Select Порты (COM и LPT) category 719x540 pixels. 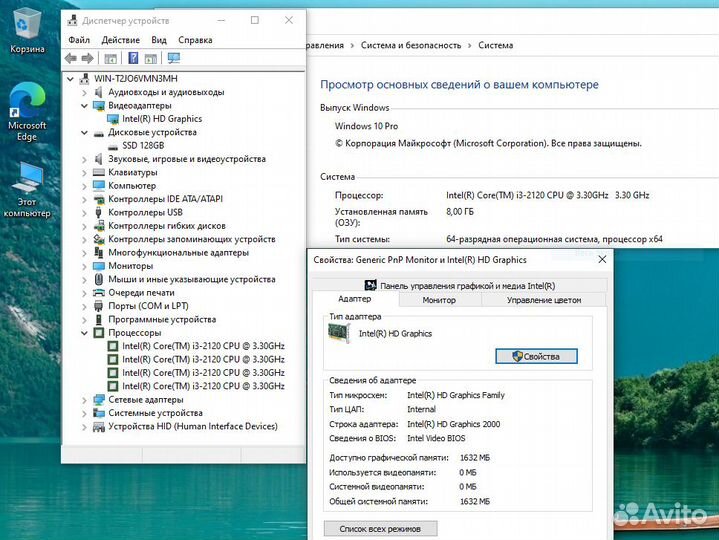(148, 306)
